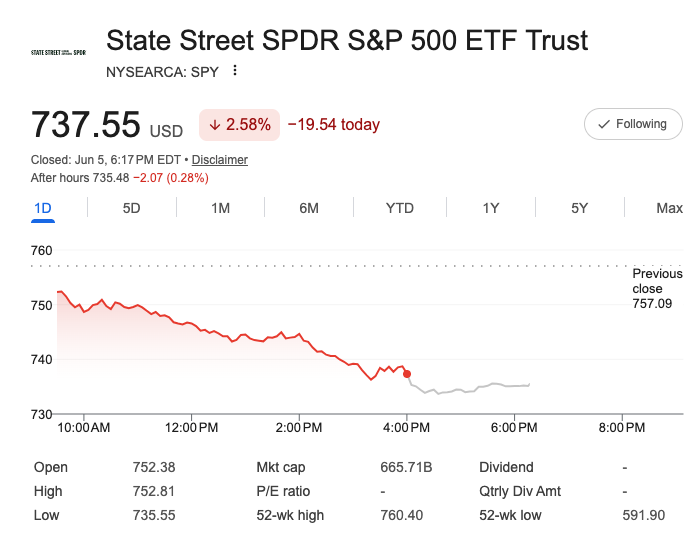Click the checkmark icon in Following

pos(604,124)
